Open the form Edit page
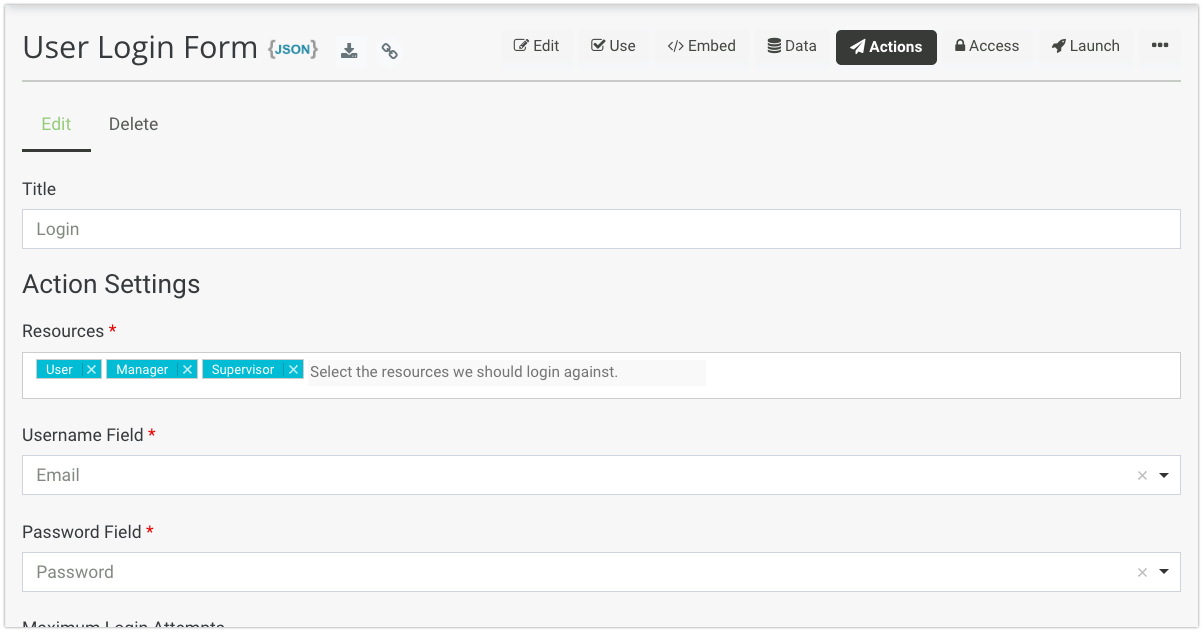Viewport: 1203px width, 632px height. (536, 46)
